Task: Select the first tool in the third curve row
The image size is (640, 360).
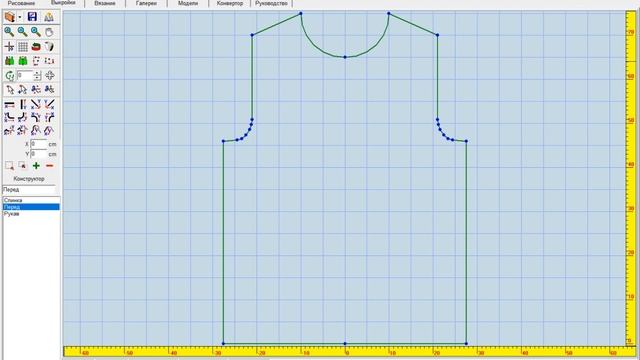Action: click(x=9, y=131)
